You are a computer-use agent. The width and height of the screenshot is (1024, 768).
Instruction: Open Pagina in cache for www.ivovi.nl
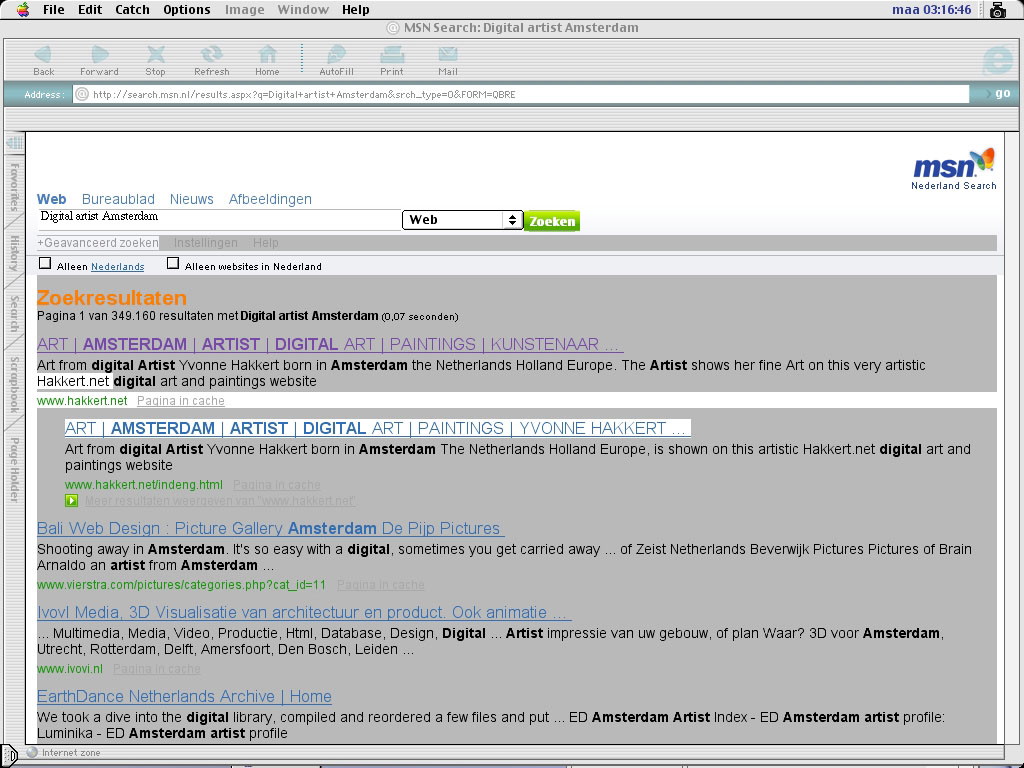(x=157, y=669)
